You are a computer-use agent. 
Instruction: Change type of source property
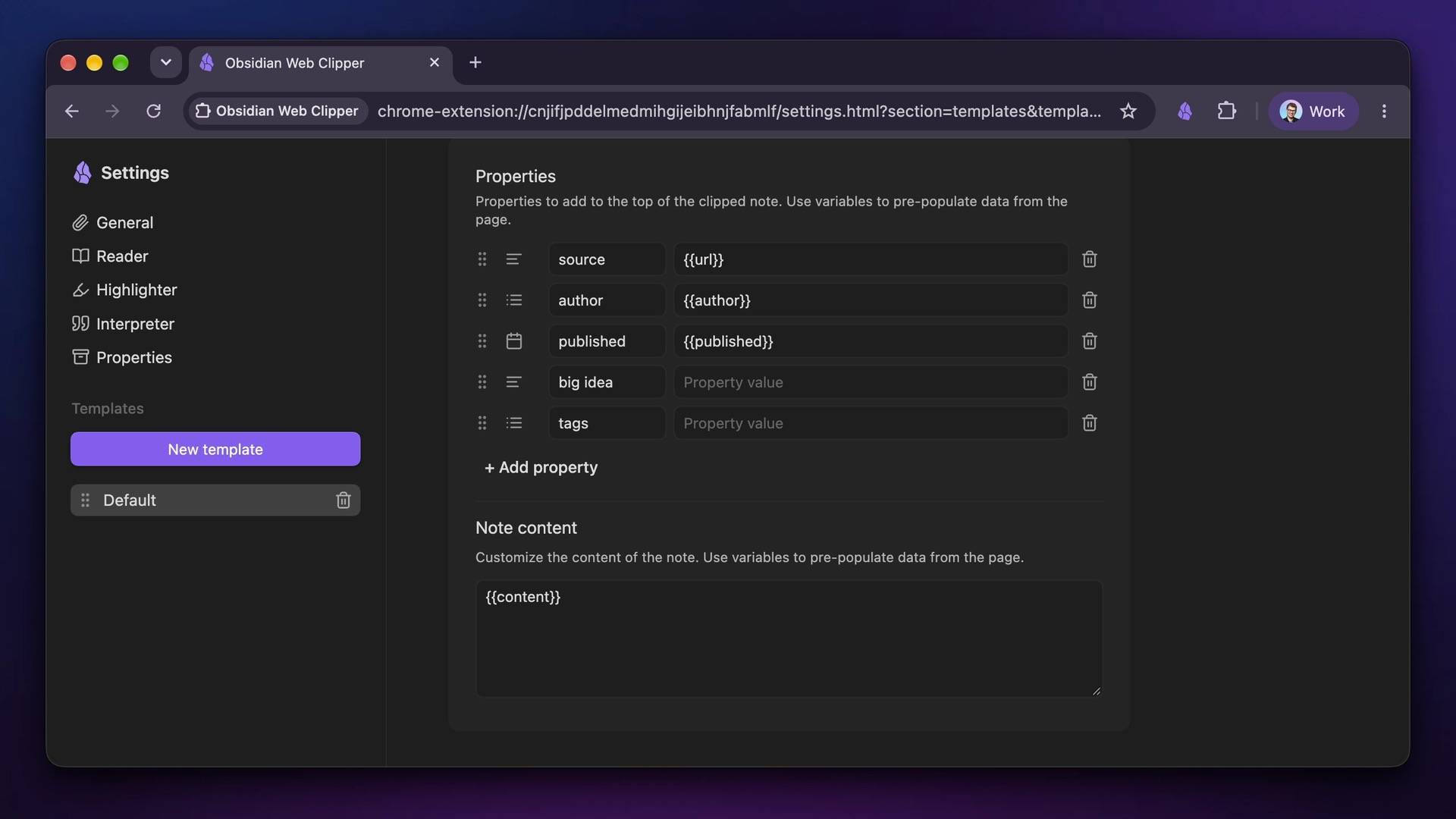pos(513,259)
